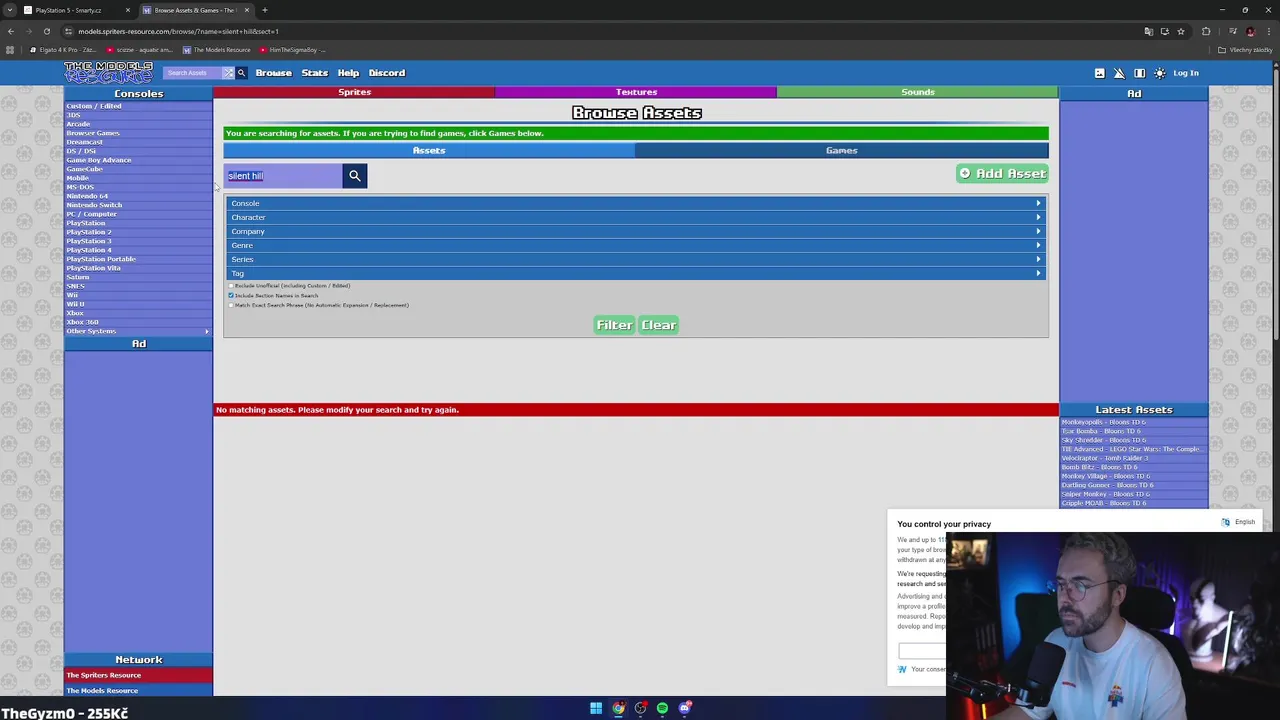Open the Help menu item
Viewport: 1280px width, 720px height.
coord(348,73)
